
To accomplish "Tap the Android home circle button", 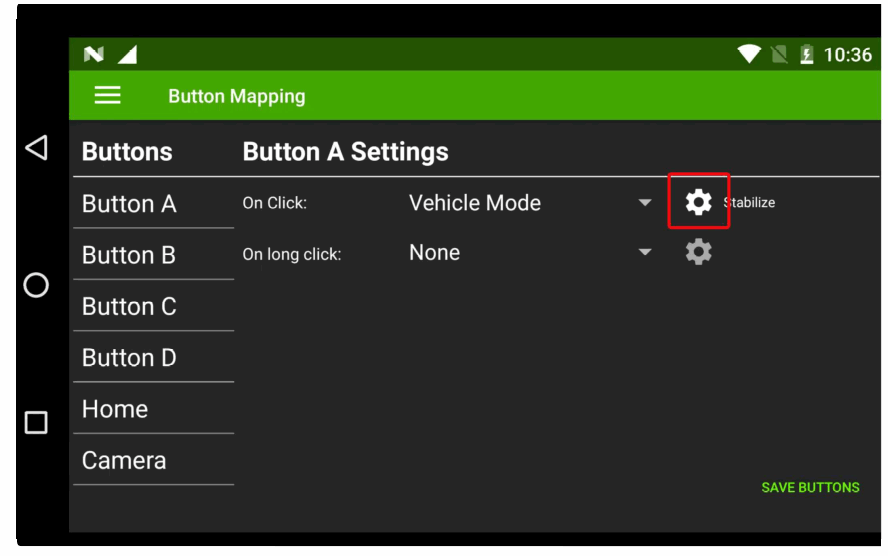I will (36, 286).
